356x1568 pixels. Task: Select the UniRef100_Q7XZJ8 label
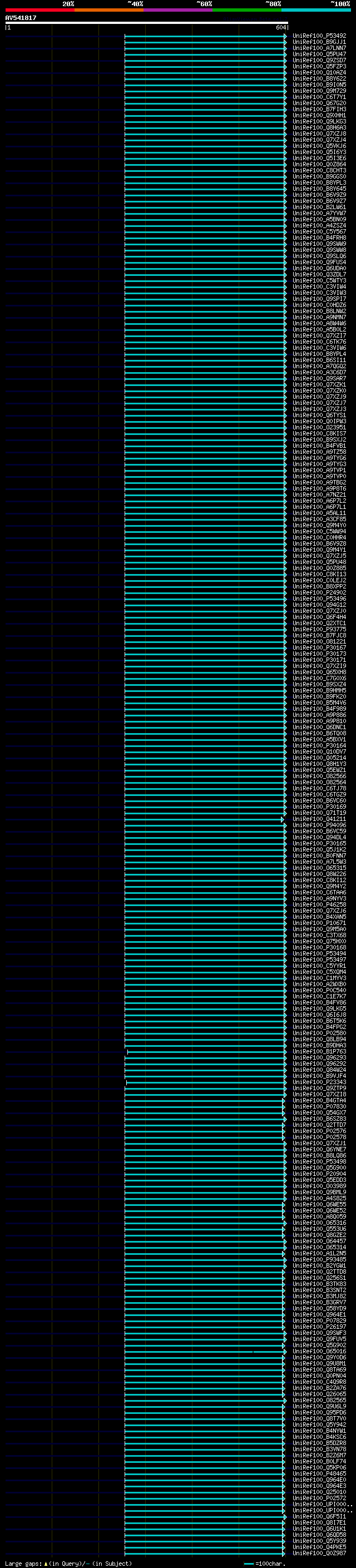(319, 134)
